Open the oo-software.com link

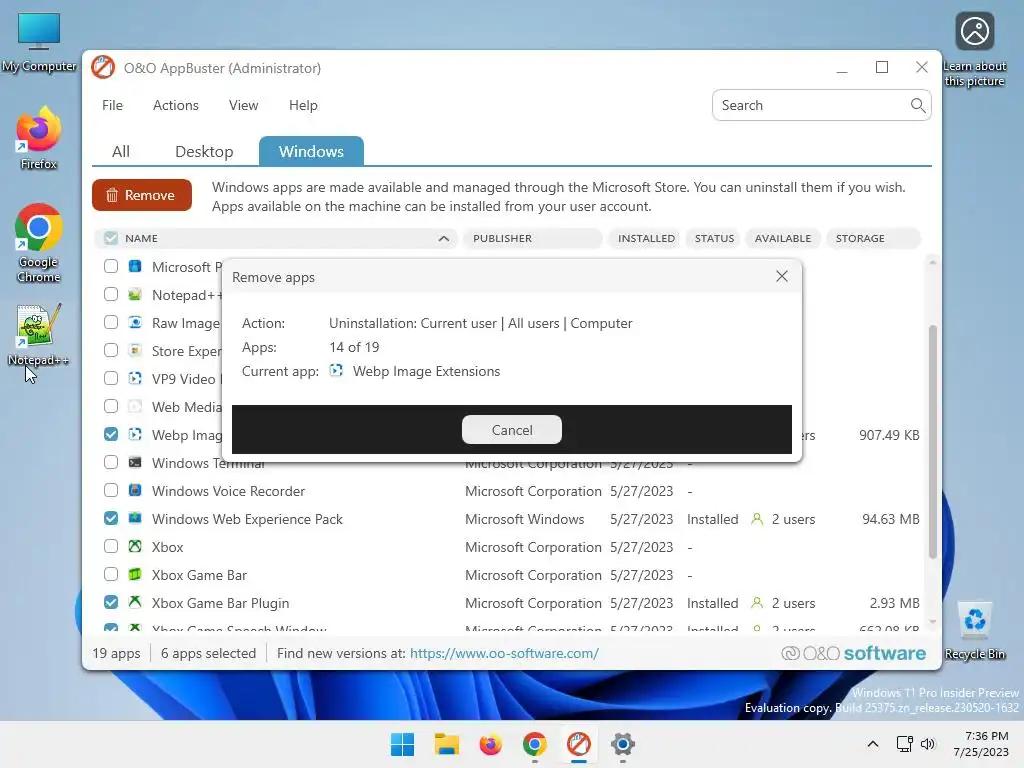tap(504, 653)
